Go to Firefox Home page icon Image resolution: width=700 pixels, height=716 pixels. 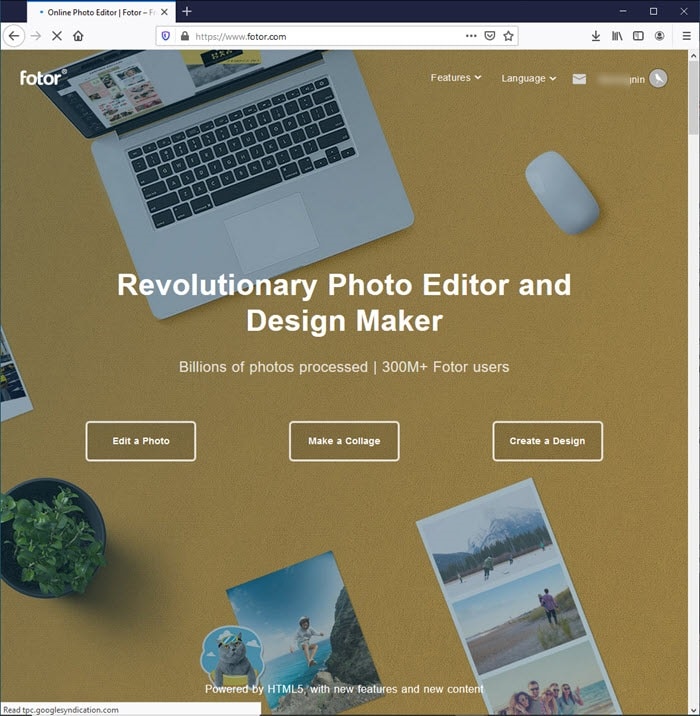(78, 36)
